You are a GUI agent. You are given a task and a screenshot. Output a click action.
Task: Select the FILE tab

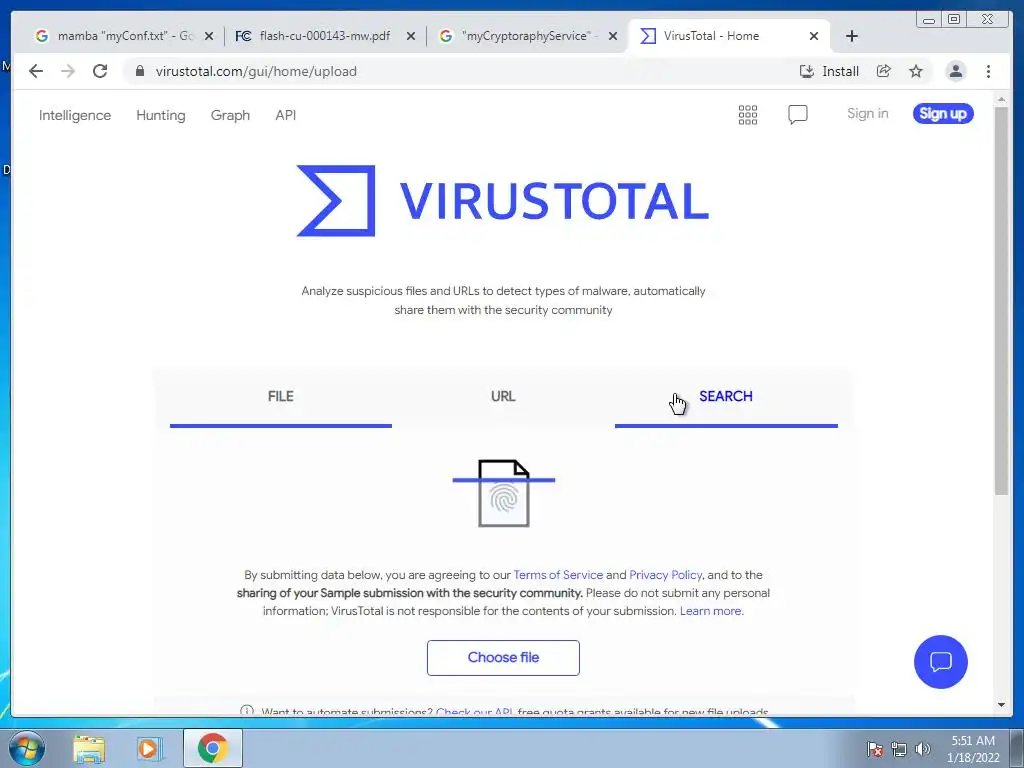(x=281, y=398)
